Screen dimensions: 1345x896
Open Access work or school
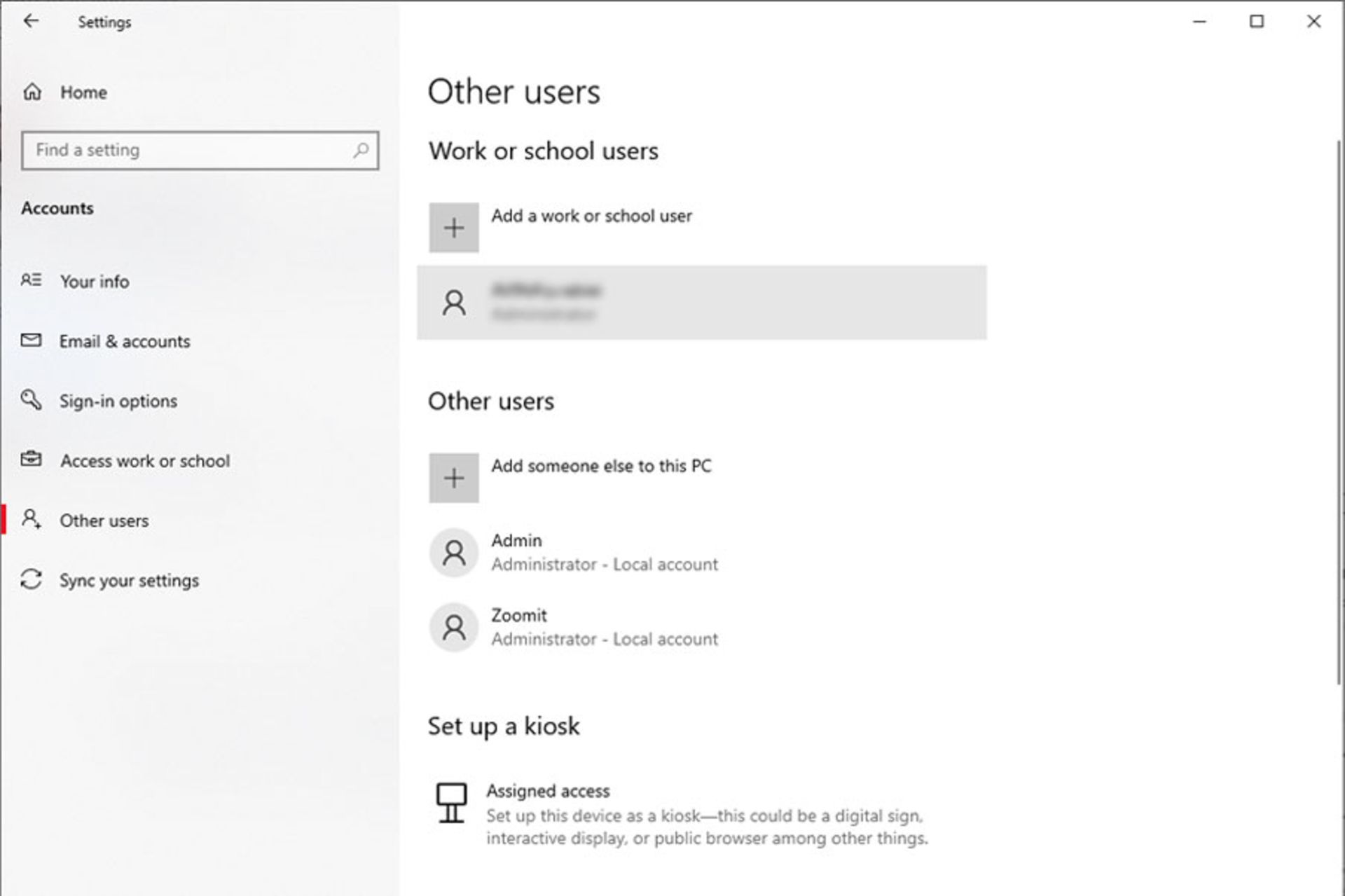pos(145,461)
